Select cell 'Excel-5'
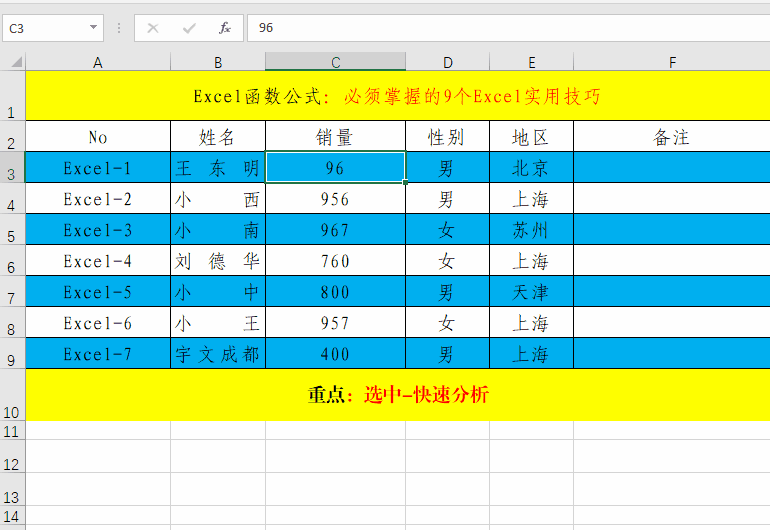This screenshot has width=770, height=530. coord(98,291)
